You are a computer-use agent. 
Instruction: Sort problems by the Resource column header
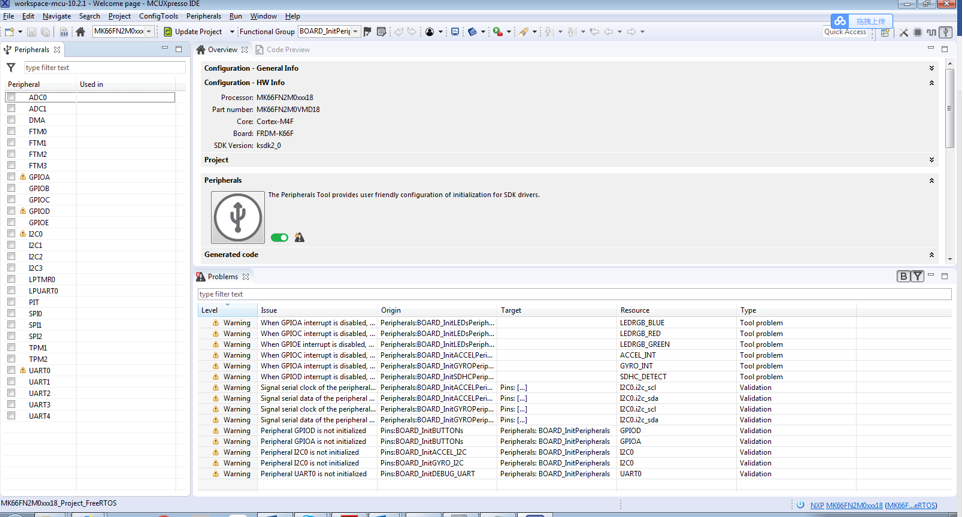[676, 310]
